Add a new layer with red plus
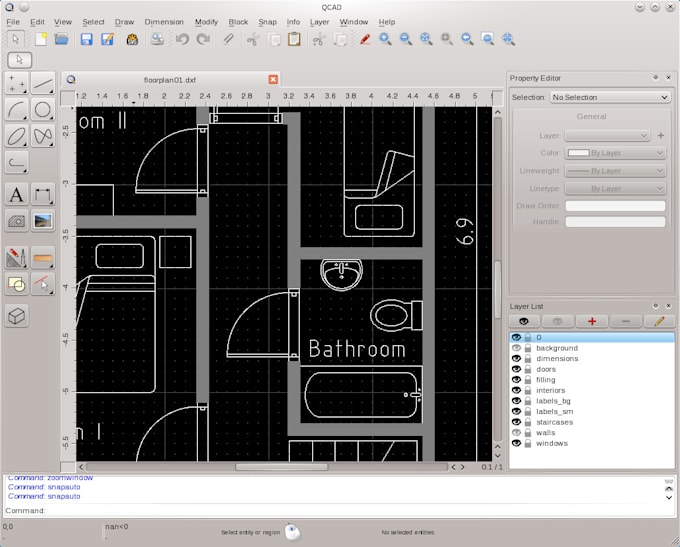Image resolution: width=680 pixels, height=547 pixels. click(592, 321)
